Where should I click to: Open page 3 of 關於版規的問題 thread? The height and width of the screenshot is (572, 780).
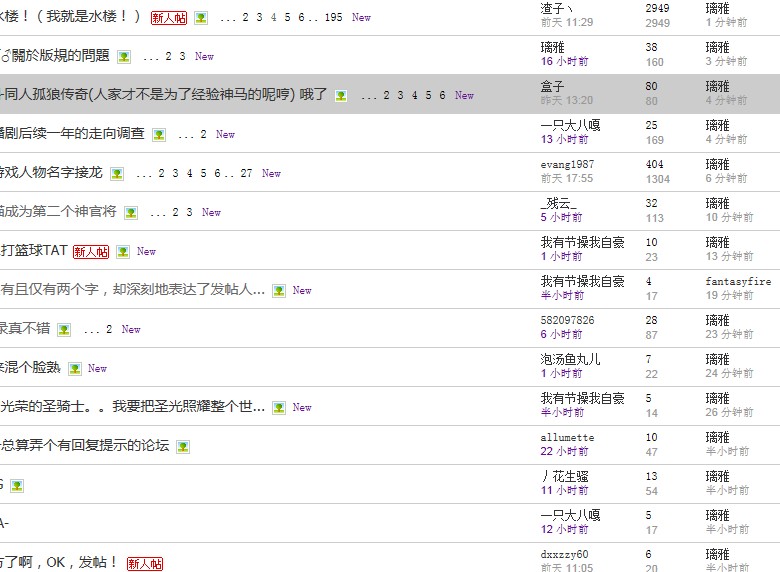point(183,56)
